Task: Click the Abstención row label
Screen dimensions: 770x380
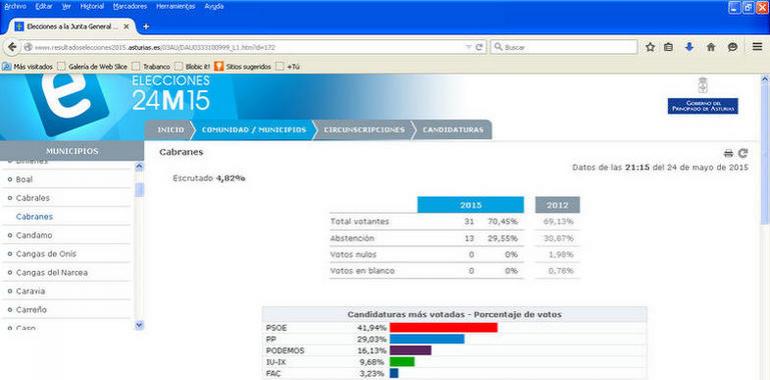Action: pyautogui.click(x=352, y=238)
